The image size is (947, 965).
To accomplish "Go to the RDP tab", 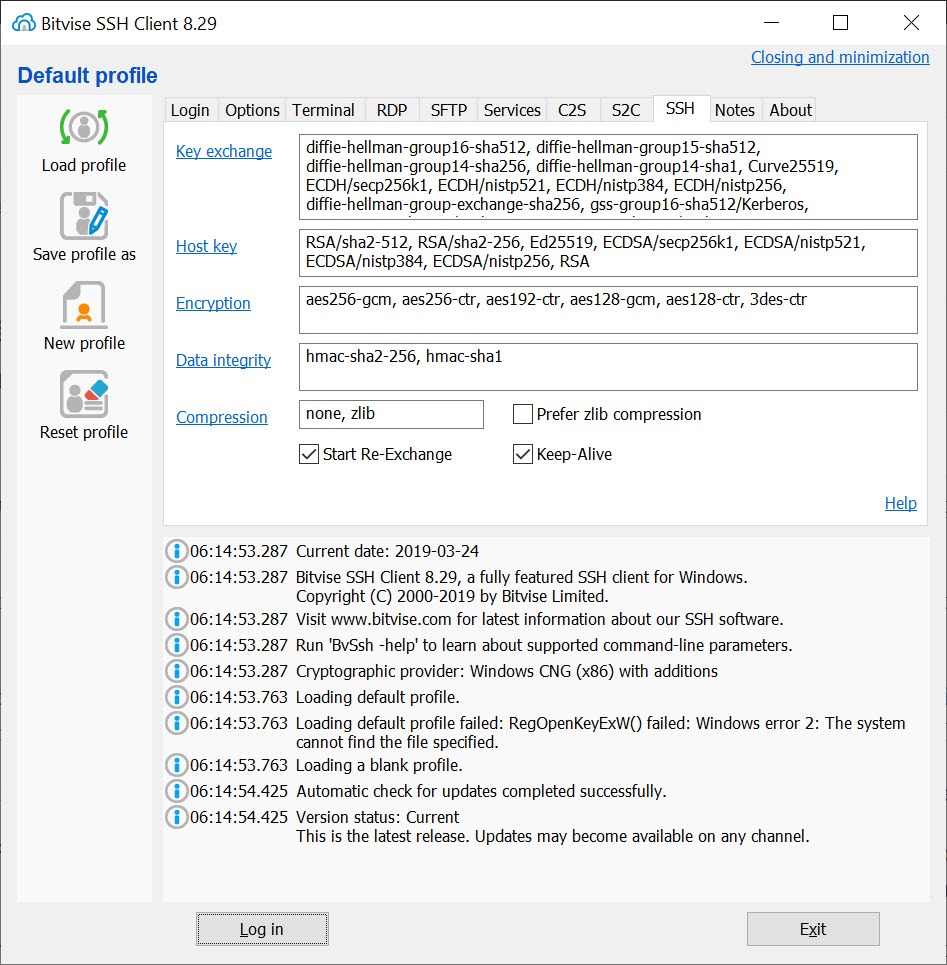I will [392, 110].
